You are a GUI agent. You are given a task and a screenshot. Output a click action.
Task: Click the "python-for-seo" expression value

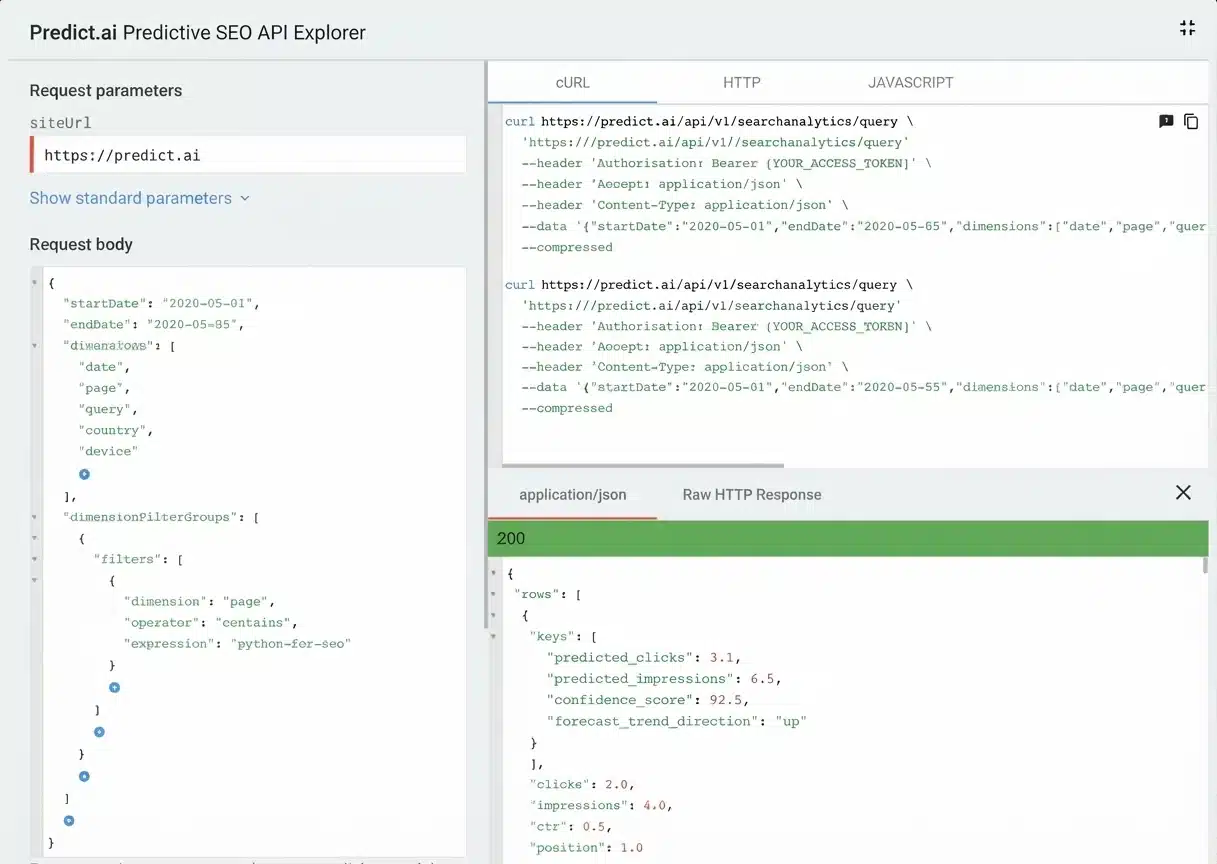[291, 644]
